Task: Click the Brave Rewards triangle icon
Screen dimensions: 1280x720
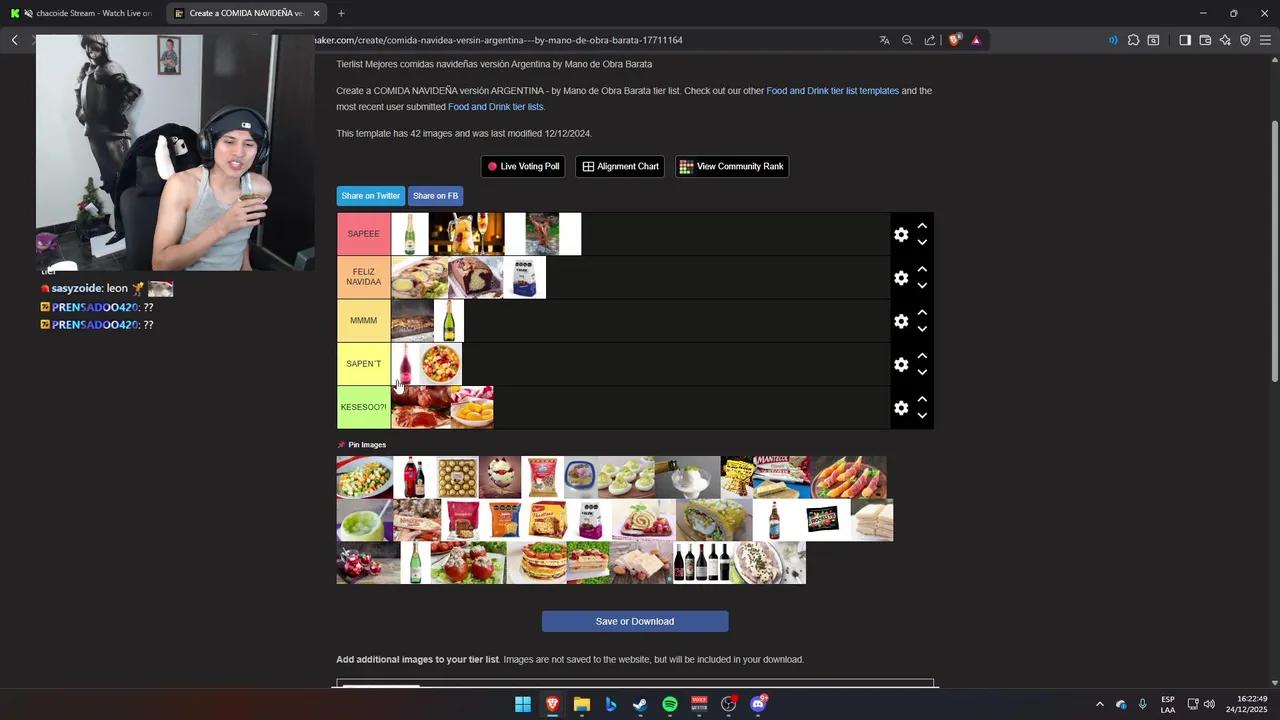Action: tap(976, 40)
